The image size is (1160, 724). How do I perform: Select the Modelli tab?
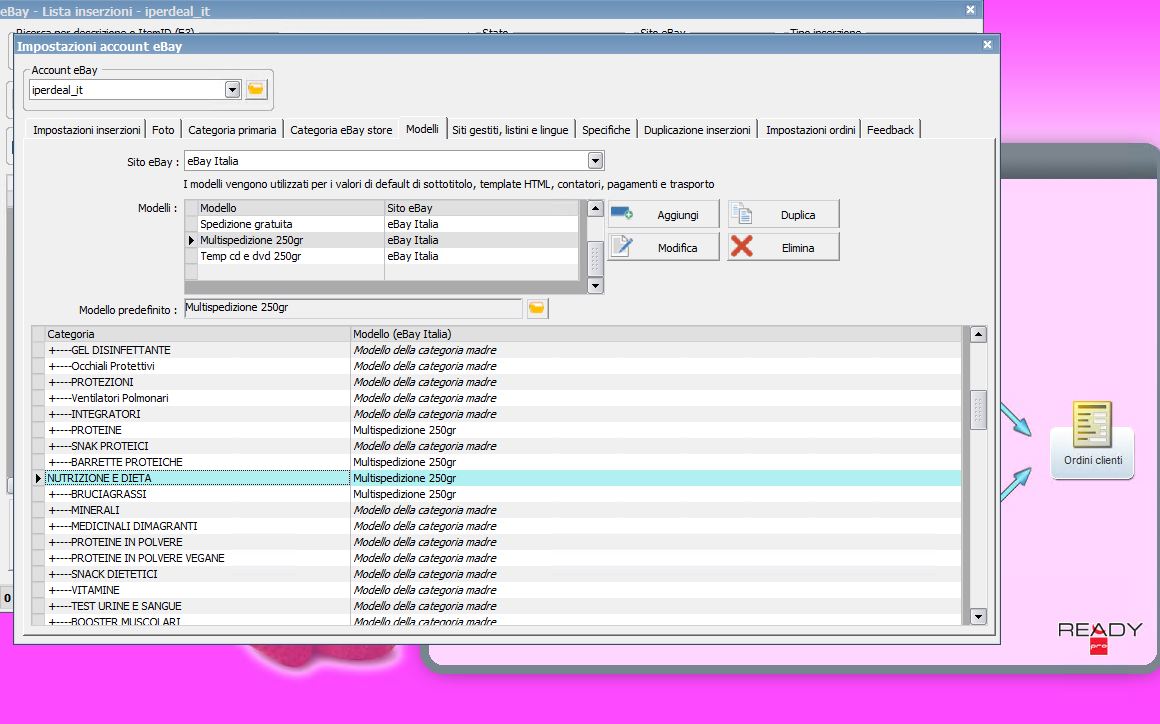422,129
